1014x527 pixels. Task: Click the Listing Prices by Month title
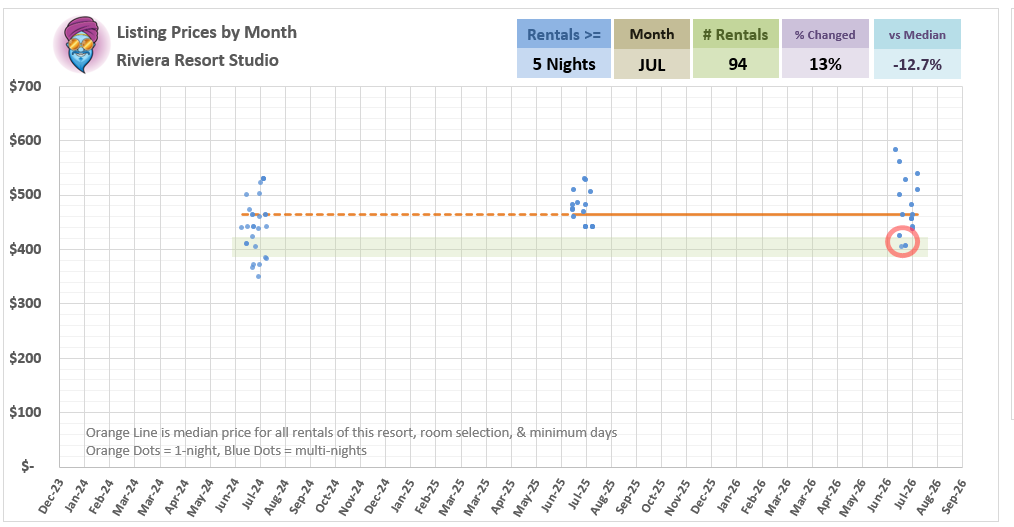click(x=207, y=32)
